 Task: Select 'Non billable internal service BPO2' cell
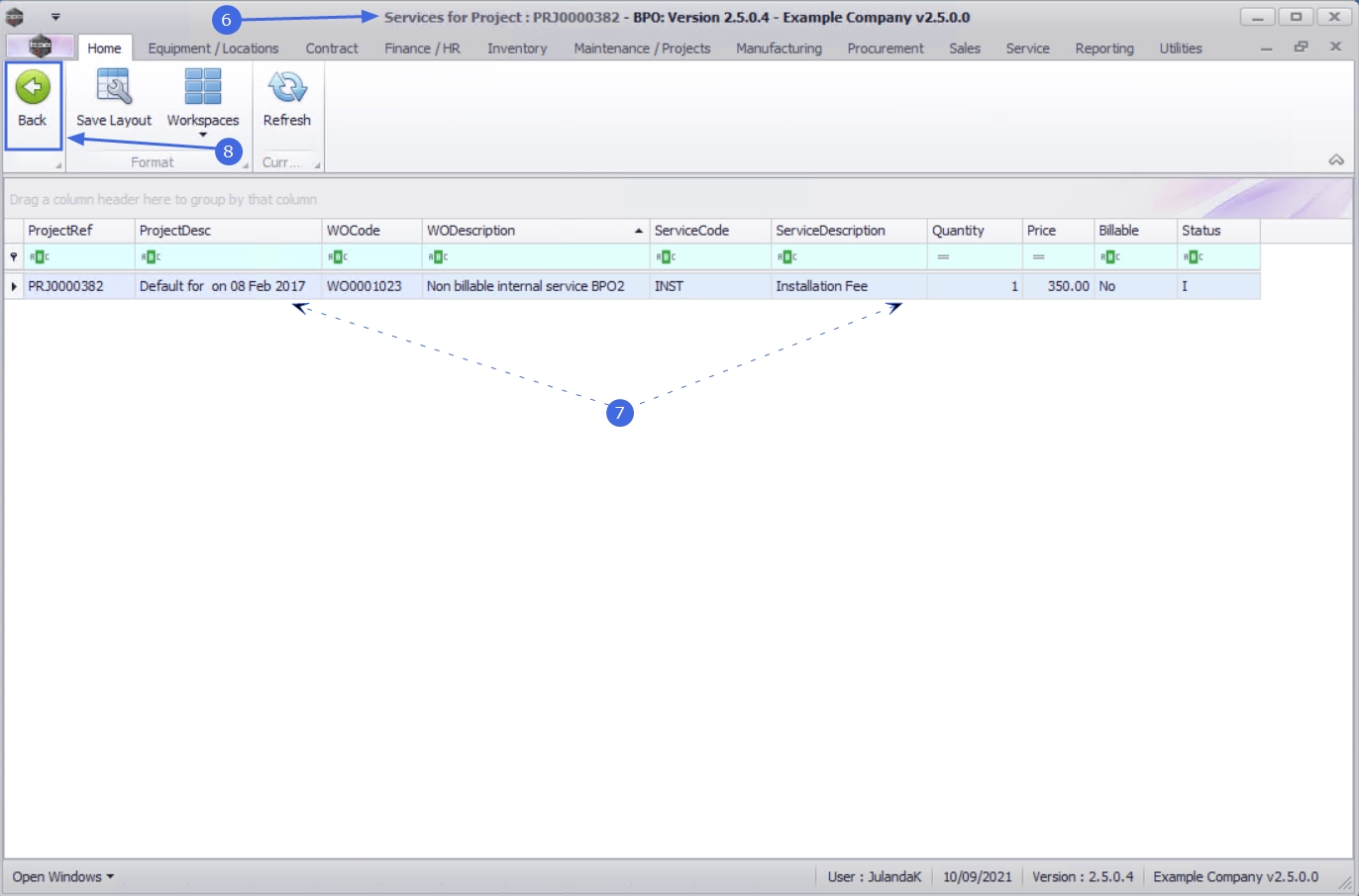click(536, 286)
